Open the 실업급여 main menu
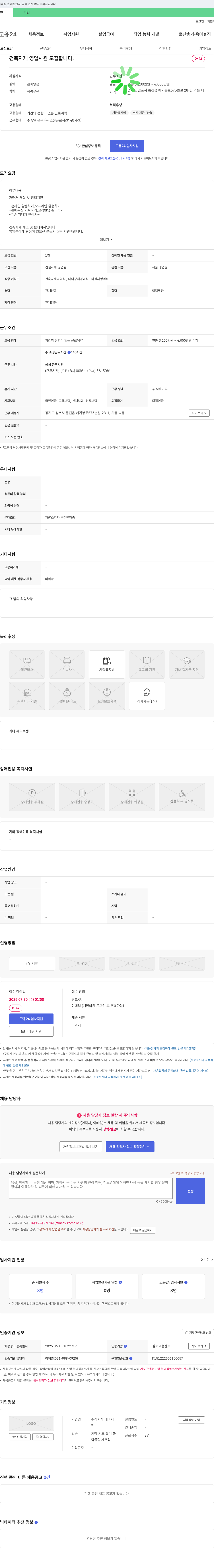 [x=106, y=34]
